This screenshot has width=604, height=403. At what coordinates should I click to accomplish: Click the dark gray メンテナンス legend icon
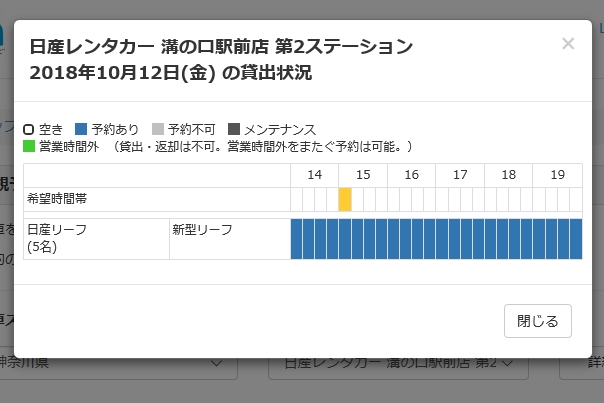point(234,130)
